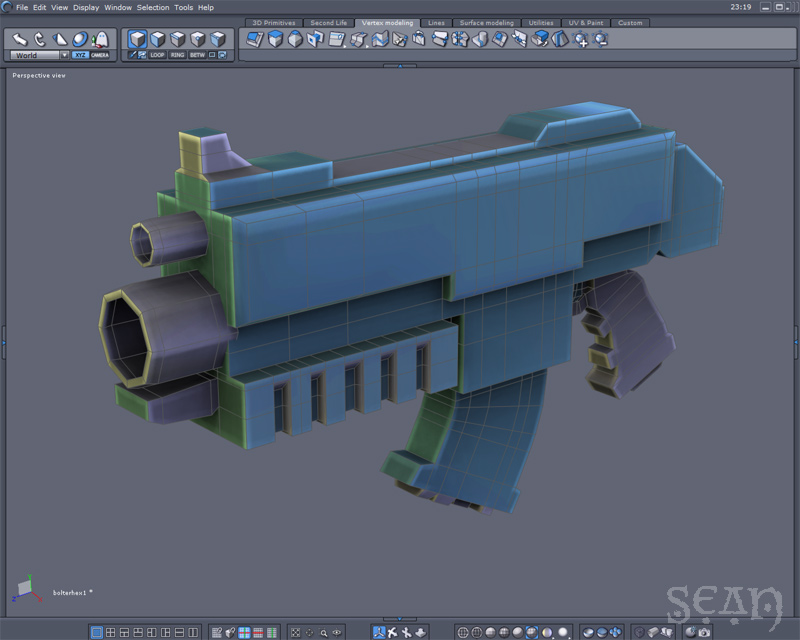Open the Tools menu
The height and width of the screenshot is (640, 800).
[x=183, y=7]
